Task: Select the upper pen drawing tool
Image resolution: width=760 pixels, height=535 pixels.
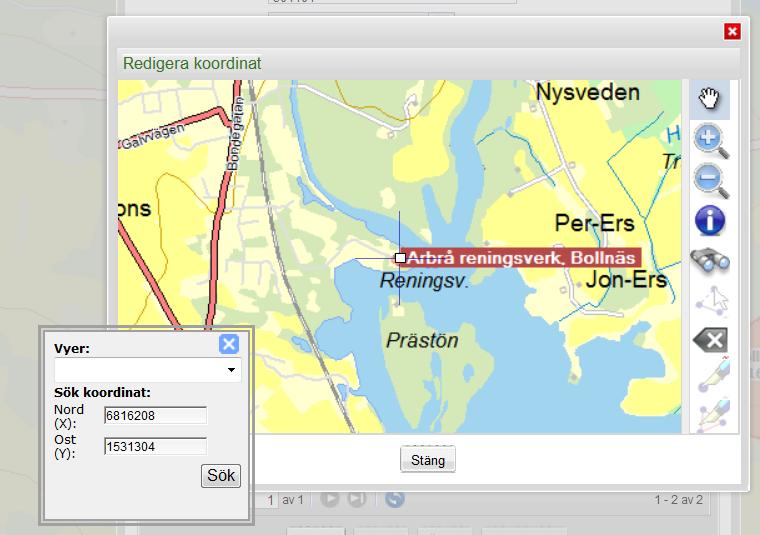Action: click(x=712, y=374)
